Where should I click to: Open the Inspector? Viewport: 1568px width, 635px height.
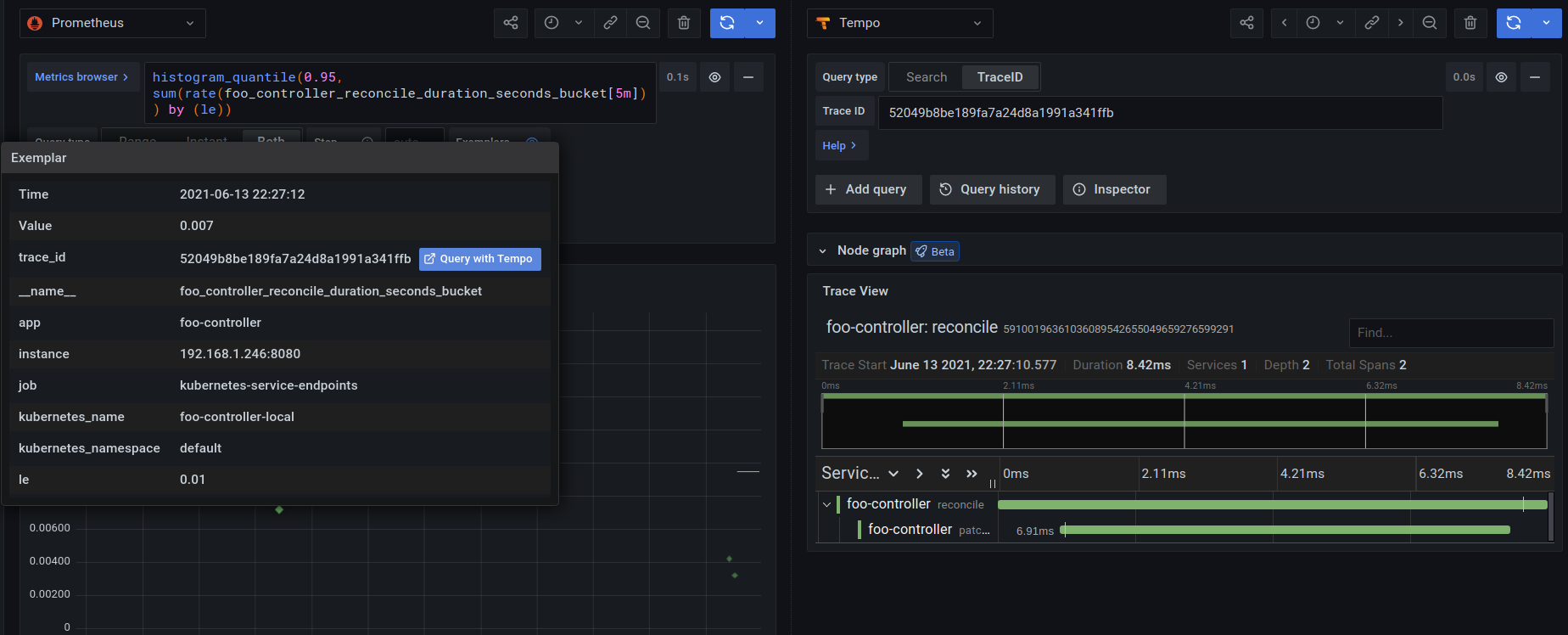click(x=1114, y=189)
